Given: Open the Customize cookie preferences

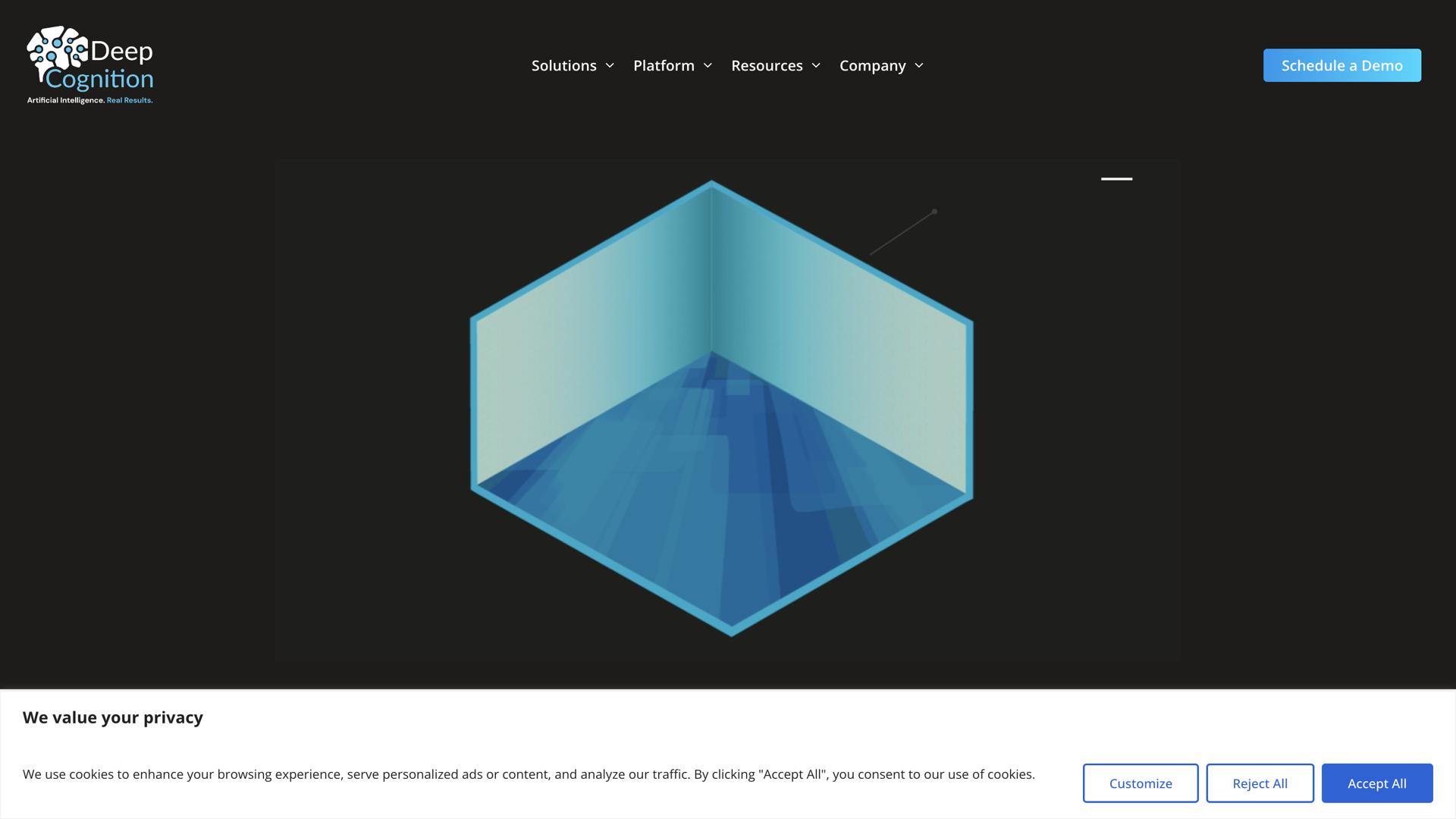Looking at the screenshot, I should click(1140, 783).
